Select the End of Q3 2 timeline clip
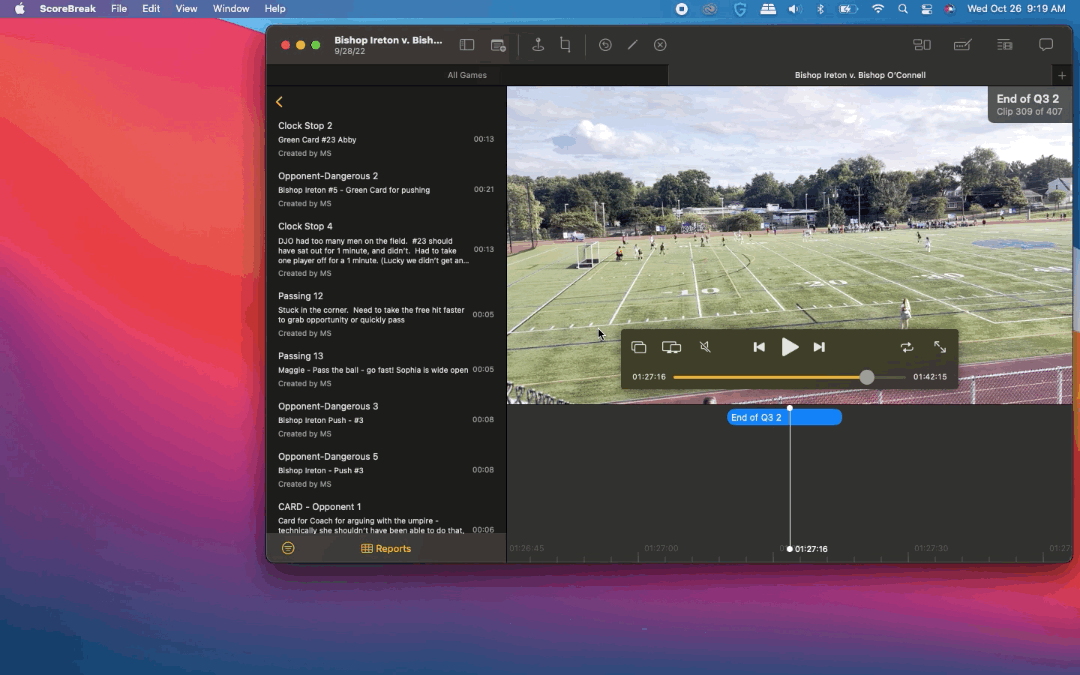 (785, 417)
